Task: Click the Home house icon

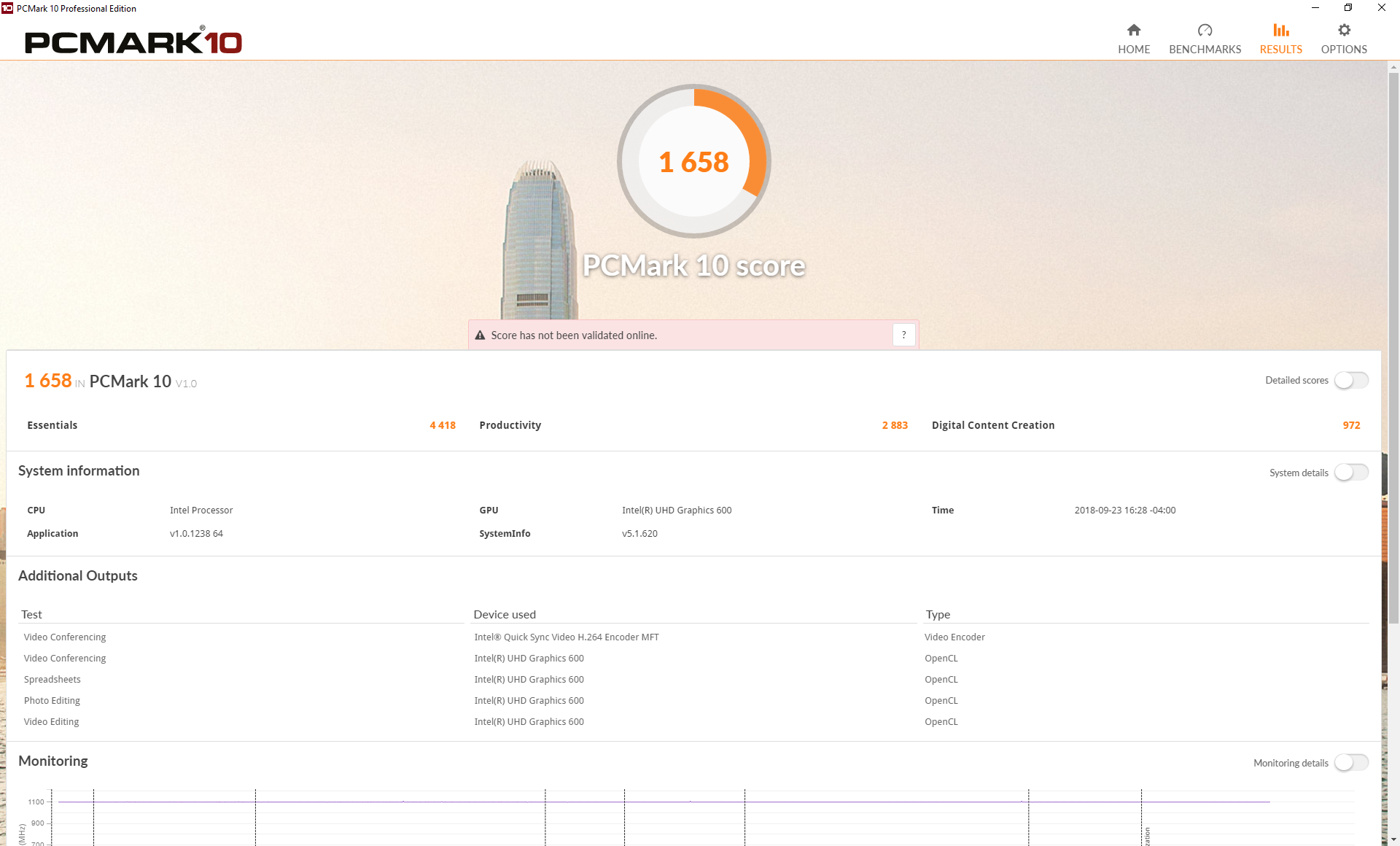Action: pyautogui.click(x=1133, y=30)
